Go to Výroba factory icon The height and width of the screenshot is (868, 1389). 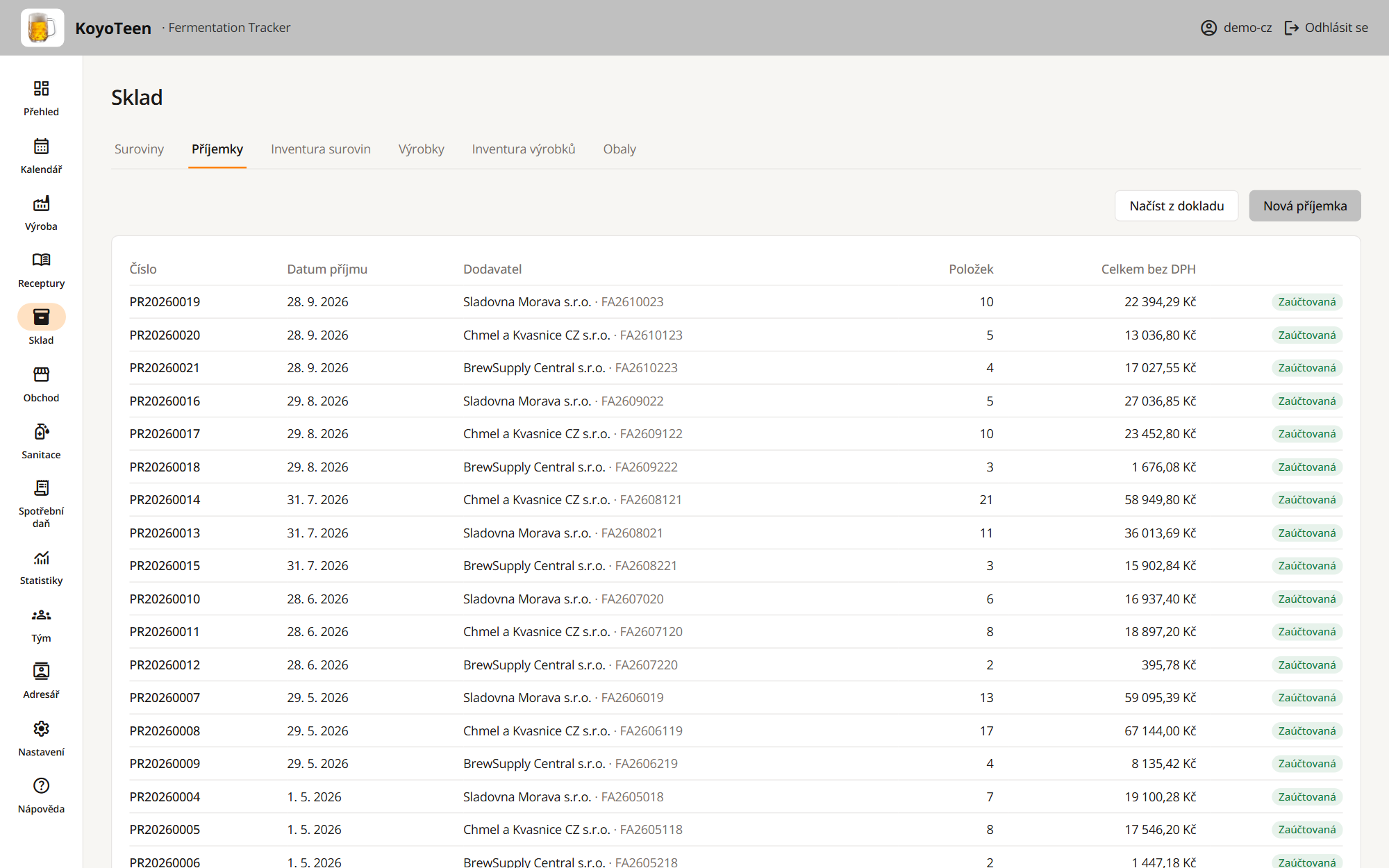pyautogui.click(x=41, y=203)
